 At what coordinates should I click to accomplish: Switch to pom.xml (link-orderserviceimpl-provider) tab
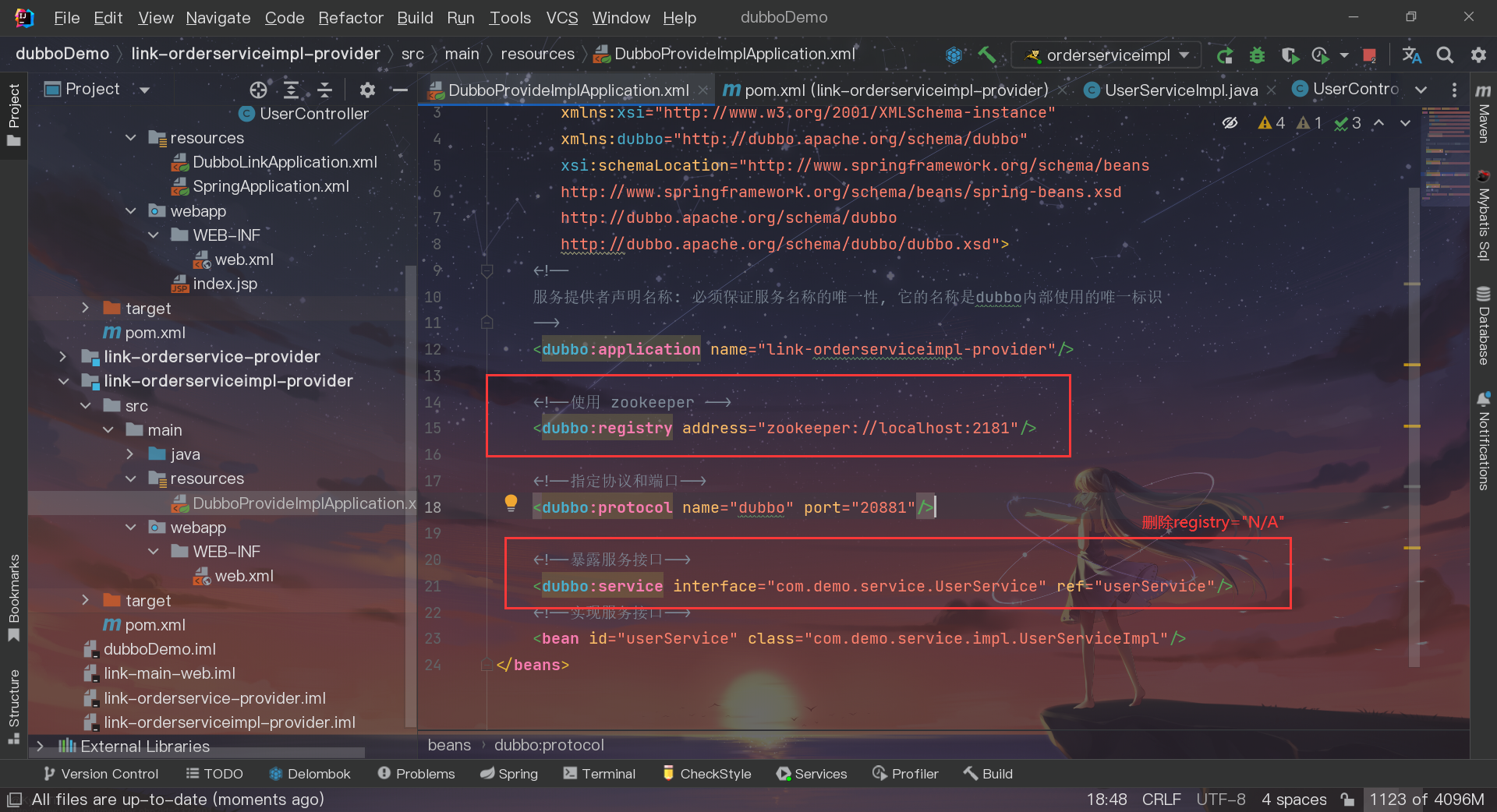click(x=895, y=90)
